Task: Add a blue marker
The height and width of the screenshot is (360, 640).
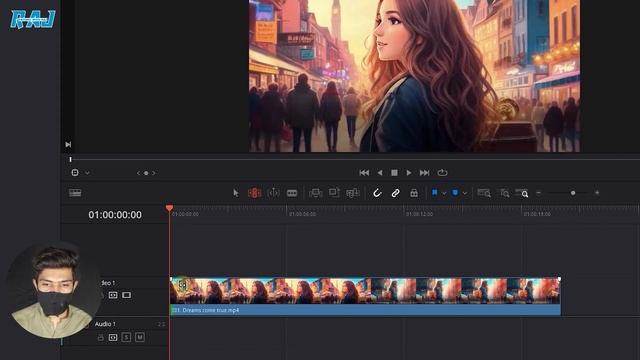Action: click(x=455, y=193)
